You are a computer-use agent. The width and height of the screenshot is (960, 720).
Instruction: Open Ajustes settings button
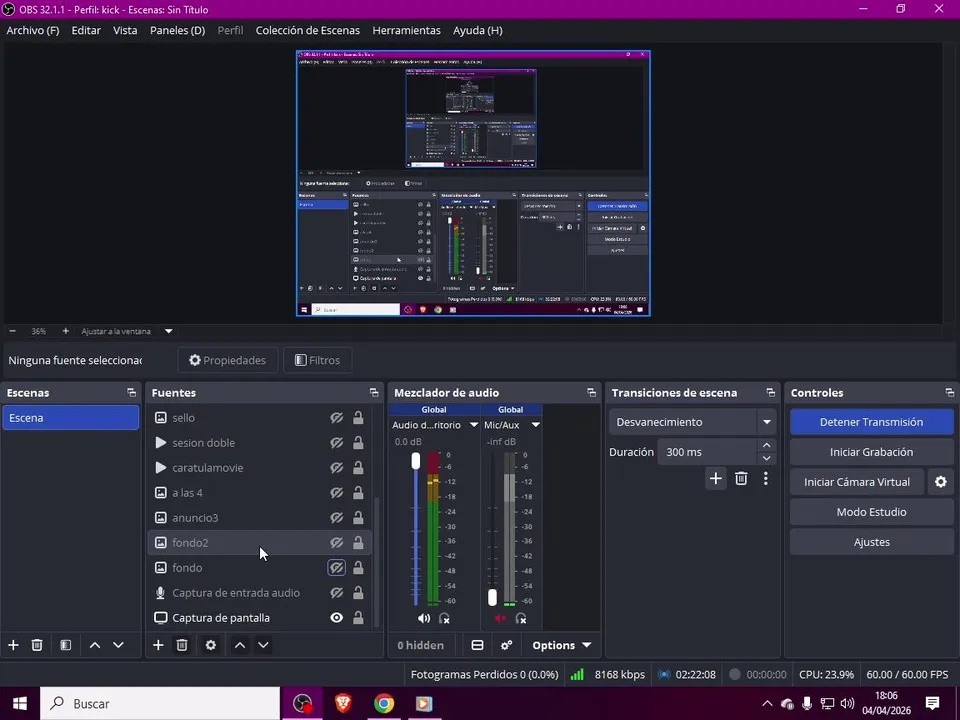[x=871, y=542]
